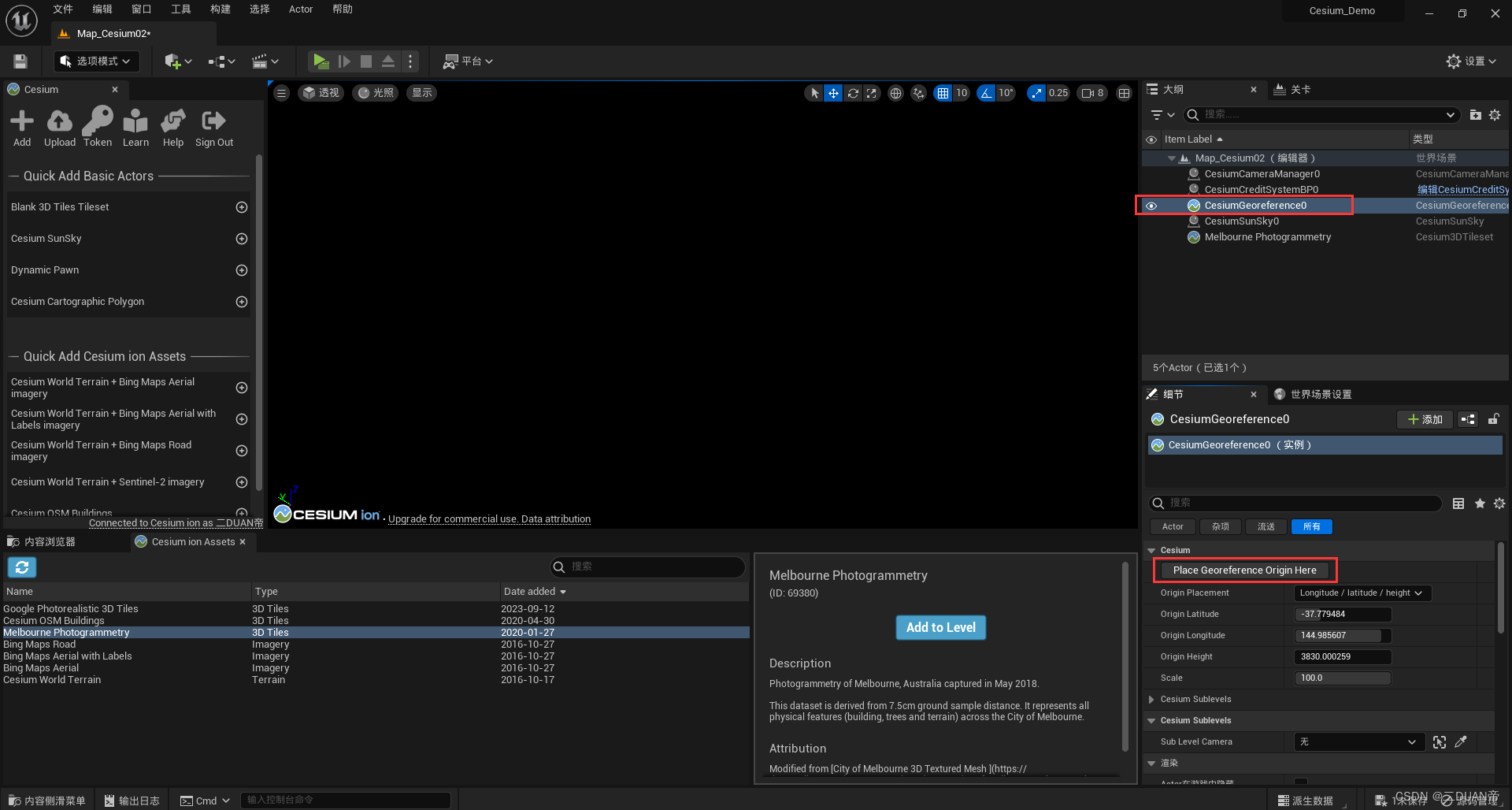Open surface snapping options
Screen dimensions: 1512x810
click(x=918, y=93)
